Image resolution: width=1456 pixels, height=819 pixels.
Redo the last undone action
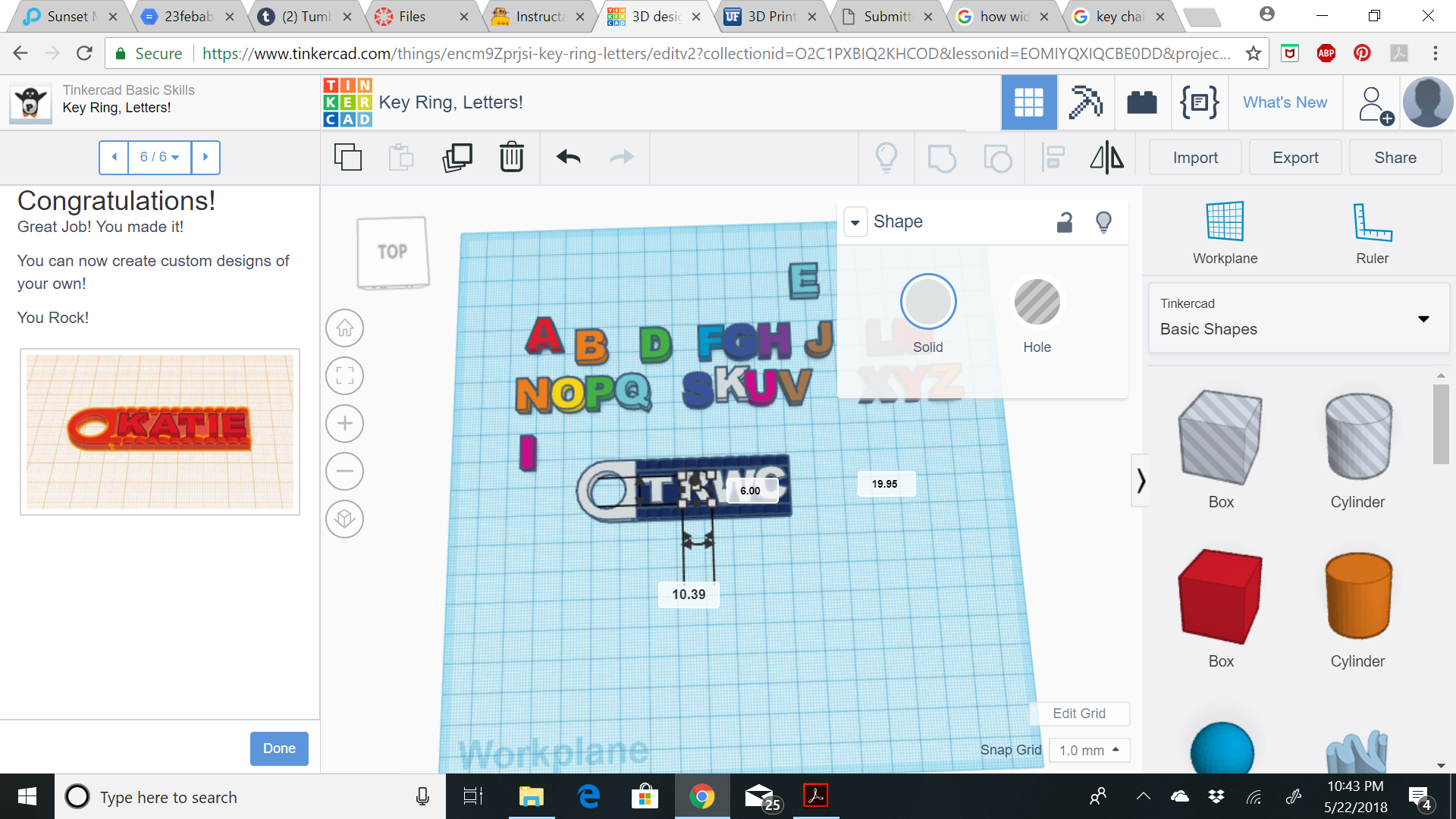click(622, 158)
